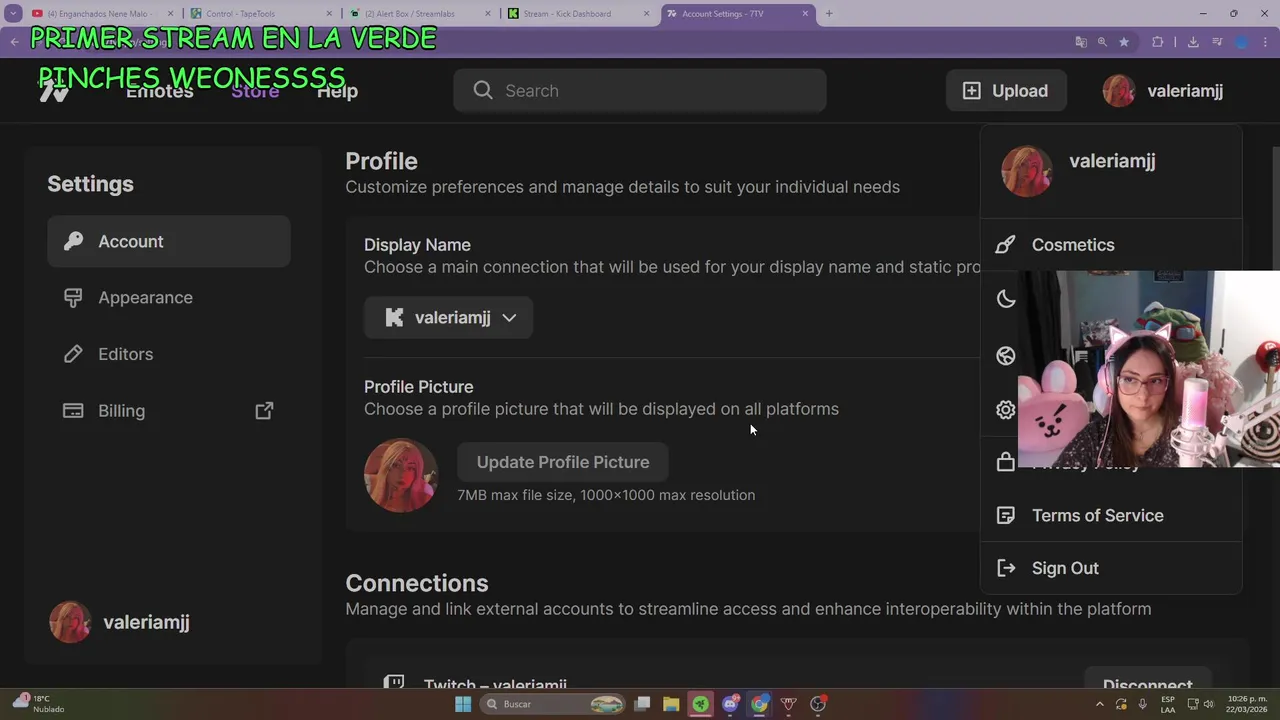1280x720 pixels.
Task: Click Update Profile Picture button
Action: [x=562, y=462]
